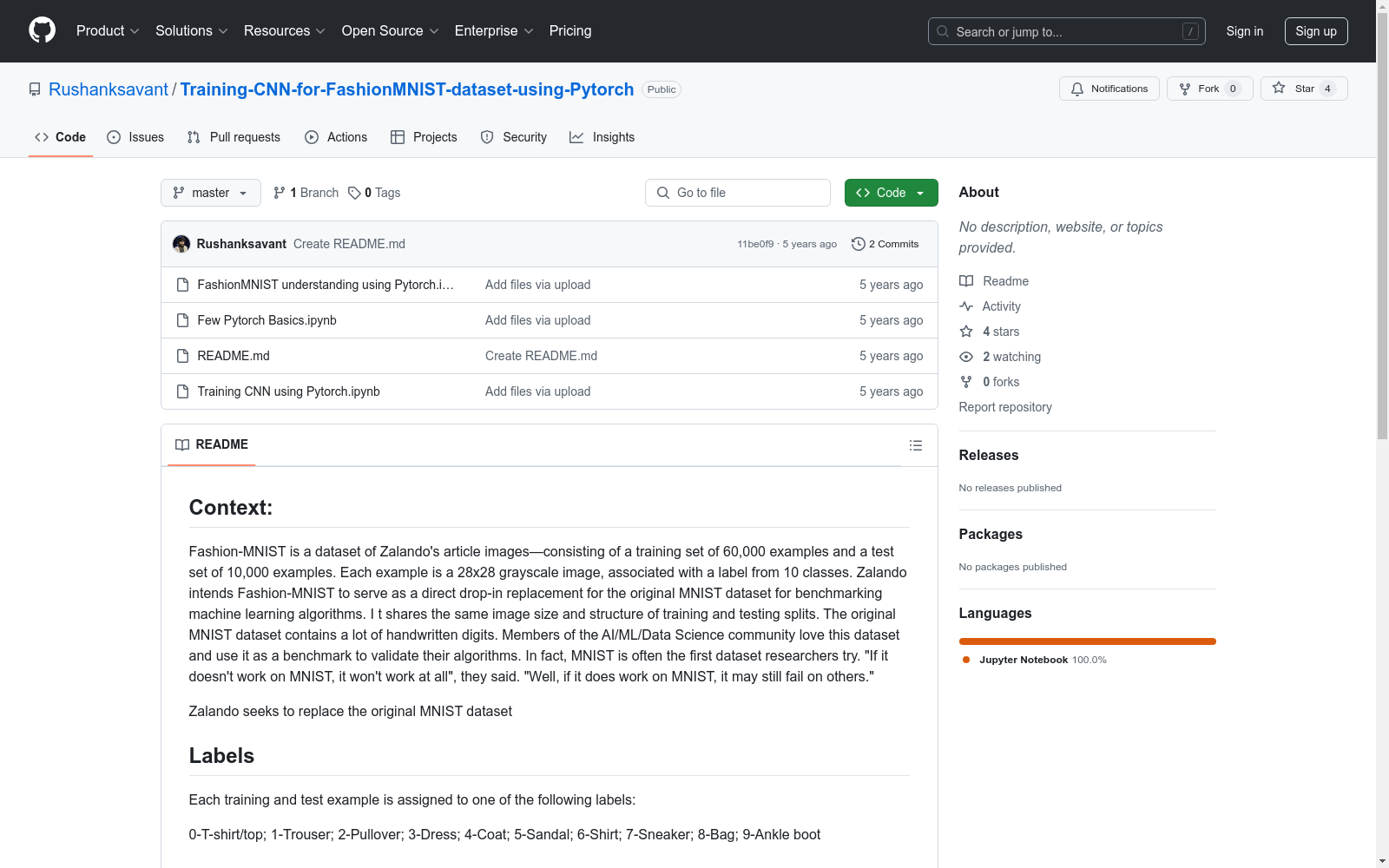
Task: Click the tag icon beside 0 Tags
Action: pos(354,193)
